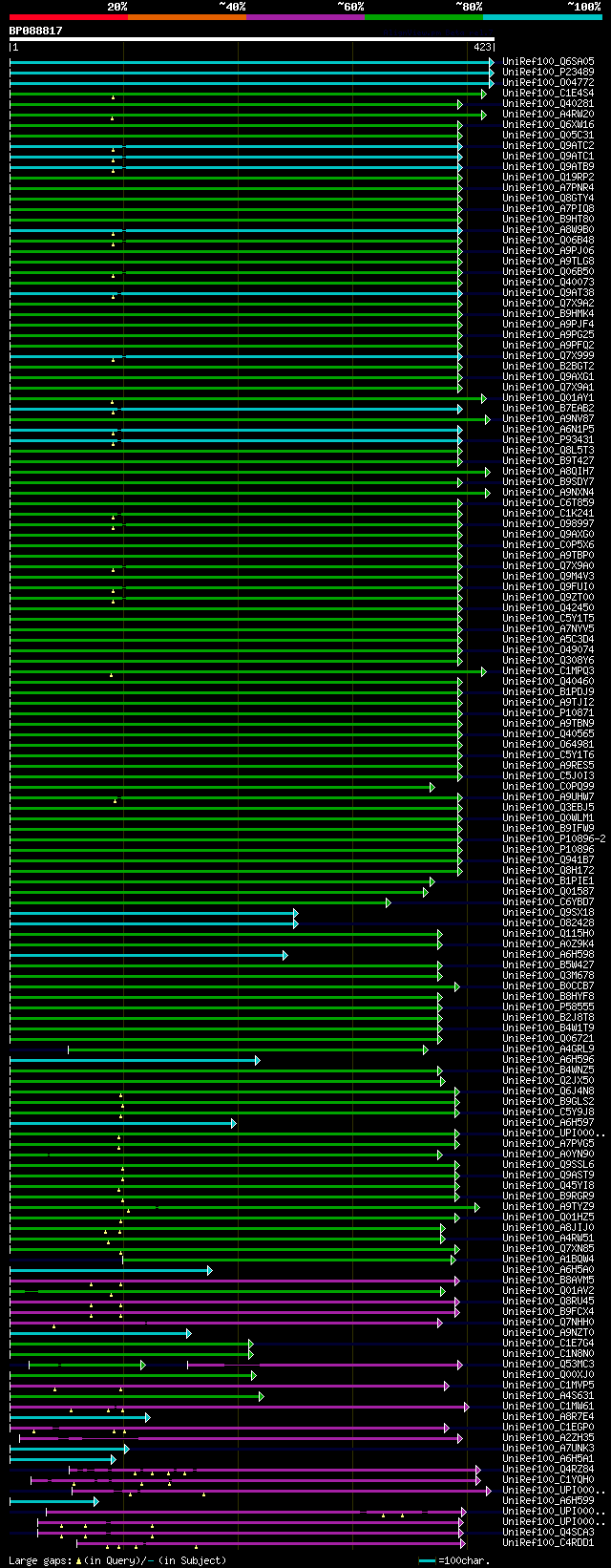Select the UniRef100_B0CCB7 label

tap(548, 986)
